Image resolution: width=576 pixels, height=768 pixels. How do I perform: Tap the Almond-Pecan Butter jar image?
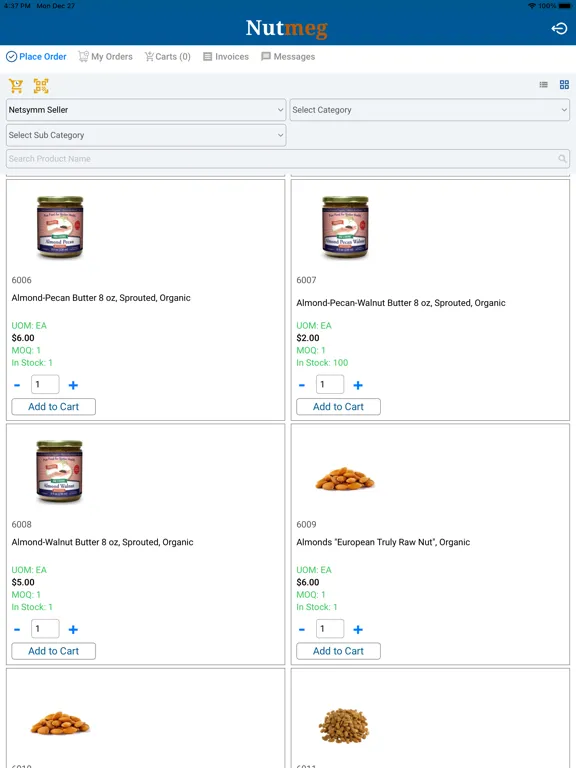[x=60, y=227]
